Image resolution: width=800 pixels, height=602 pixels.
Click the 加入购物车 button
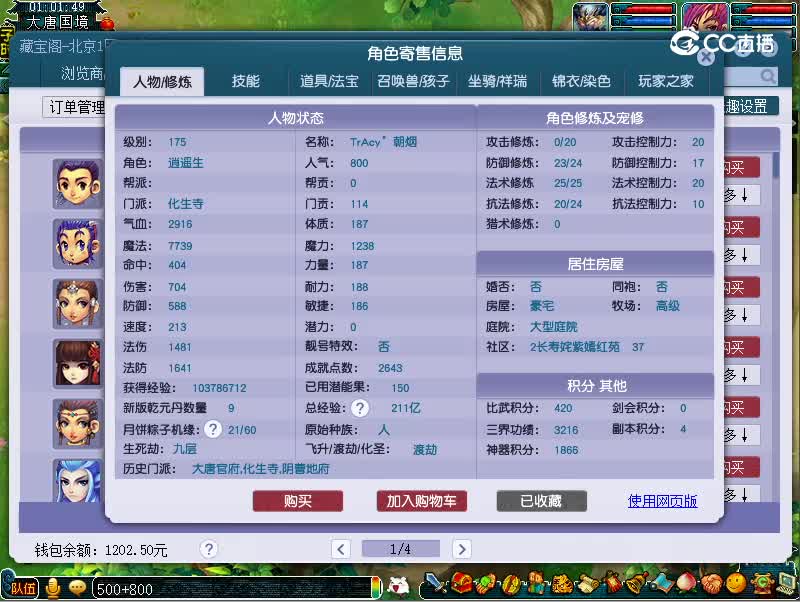click(x=421, y=501)
